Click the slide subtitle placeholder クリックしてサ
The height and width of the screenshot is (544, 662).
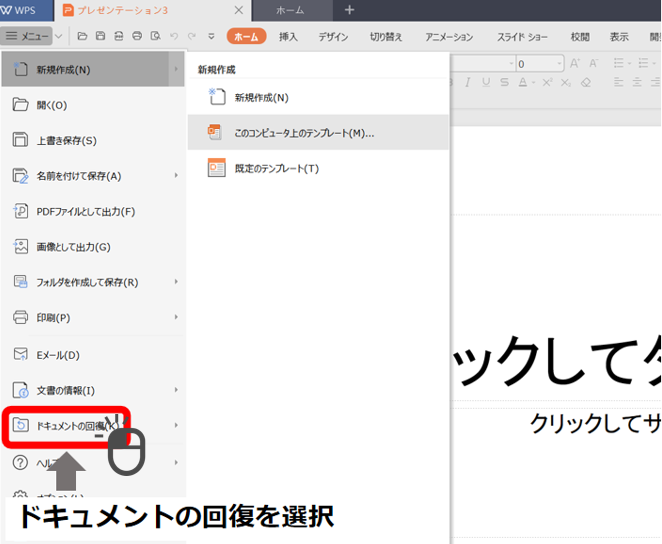595,423
